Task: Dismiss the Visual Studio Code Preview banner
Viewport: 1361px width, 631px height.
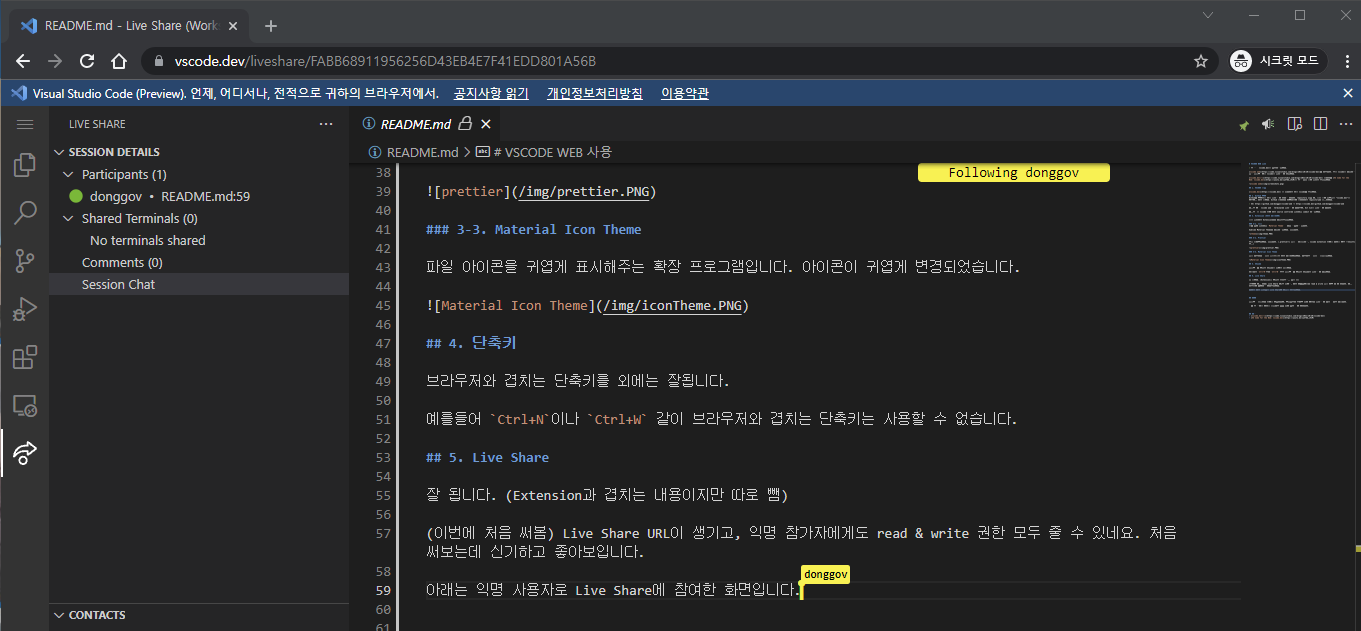Action: click(x=1347, y=93)
